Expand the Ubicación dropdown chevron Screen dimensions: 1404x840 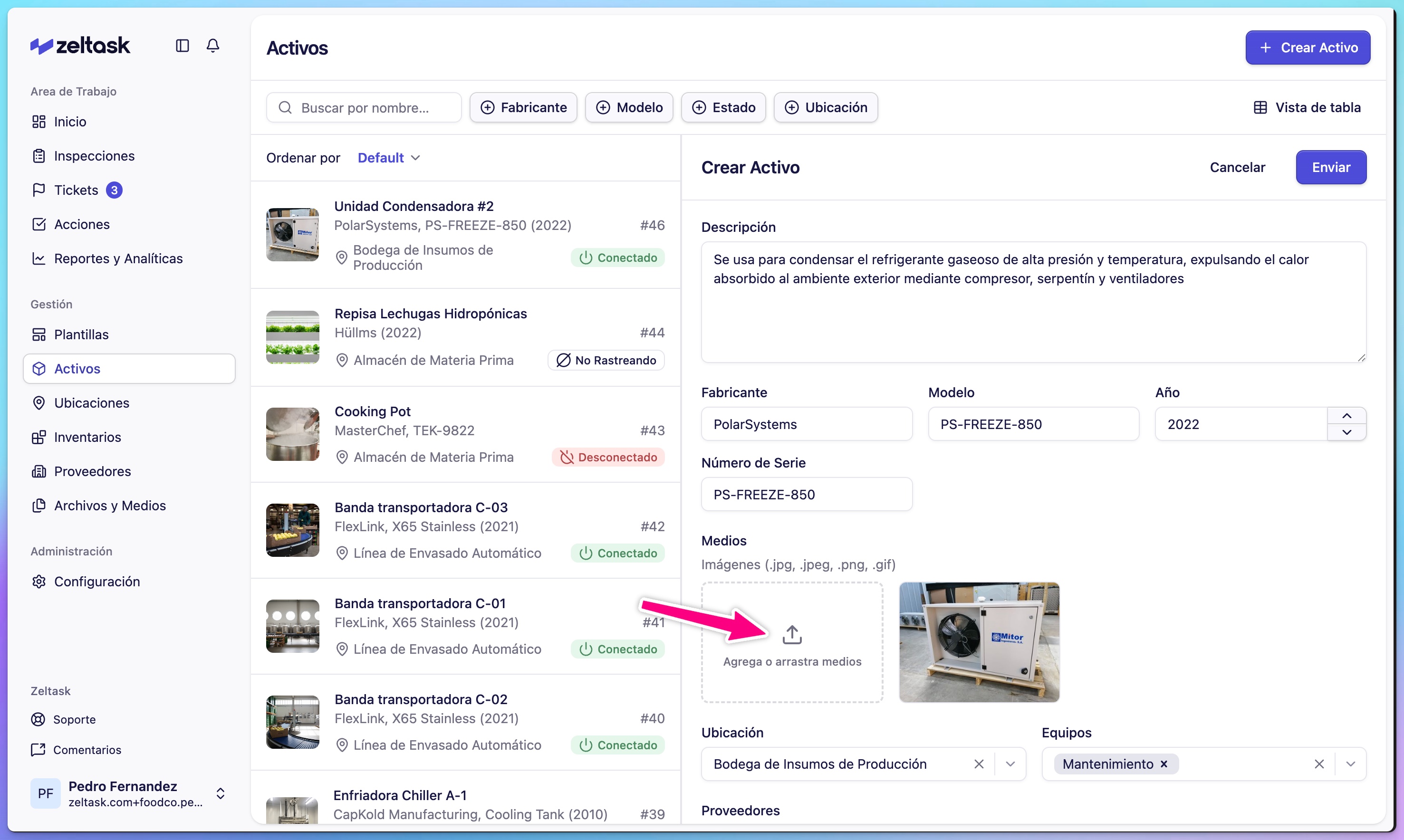point(1011,764)
